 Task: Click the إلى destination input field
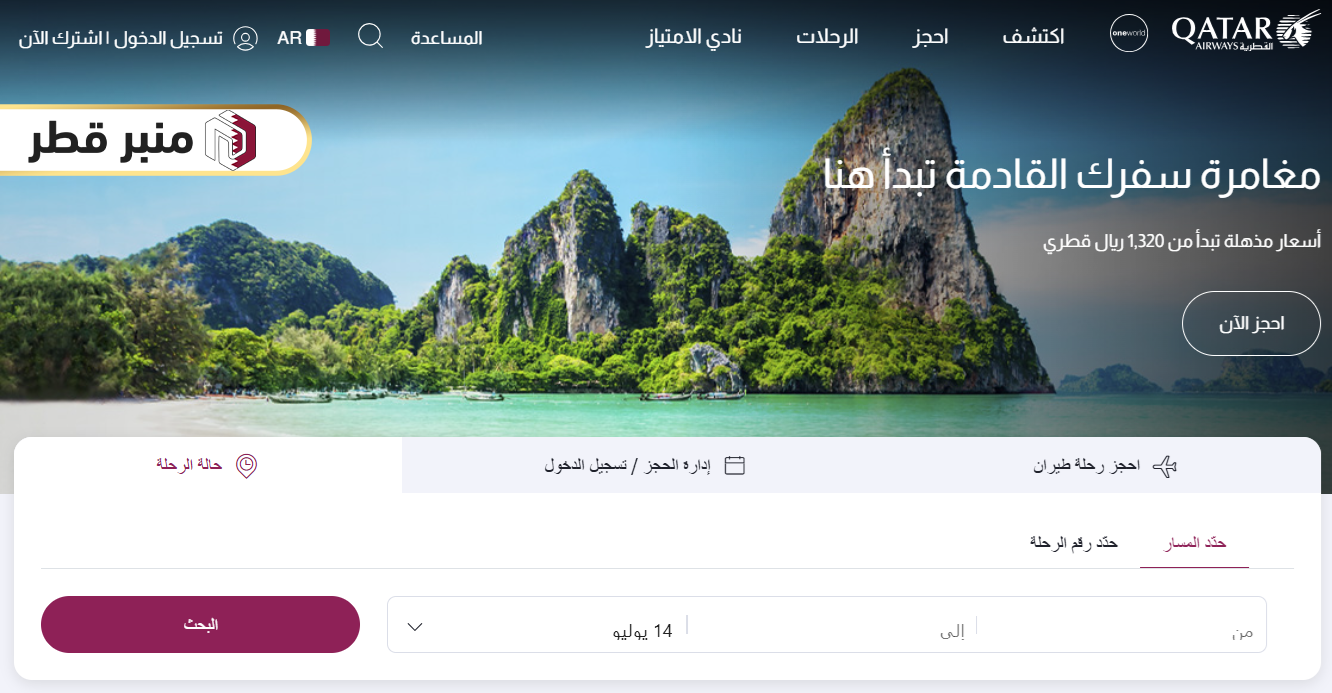tap(831, 625)
